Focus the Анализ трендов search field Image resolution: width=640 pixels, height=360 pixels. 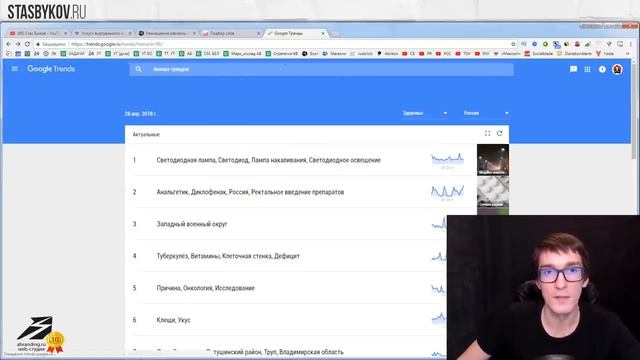[x=321, y=69]
